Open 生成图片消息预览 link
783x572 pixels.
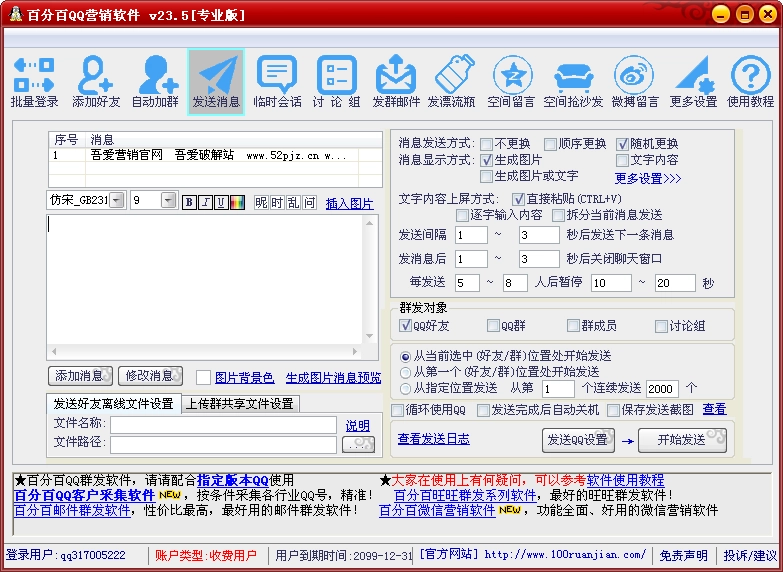pyautogui.click(x=333, y=378)
